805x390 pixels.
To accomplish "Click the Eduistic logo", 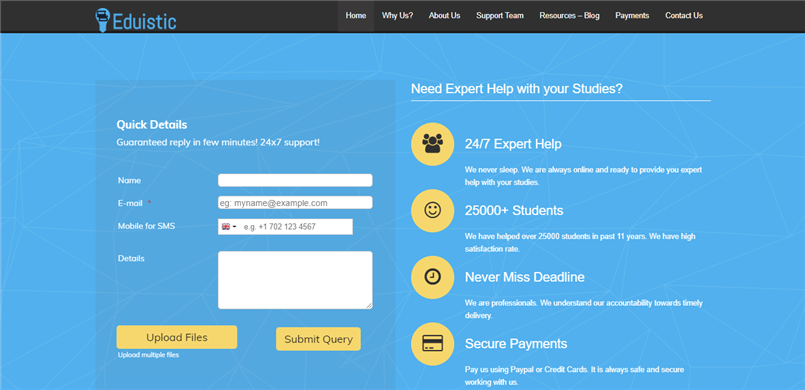I will pos(136,21).
